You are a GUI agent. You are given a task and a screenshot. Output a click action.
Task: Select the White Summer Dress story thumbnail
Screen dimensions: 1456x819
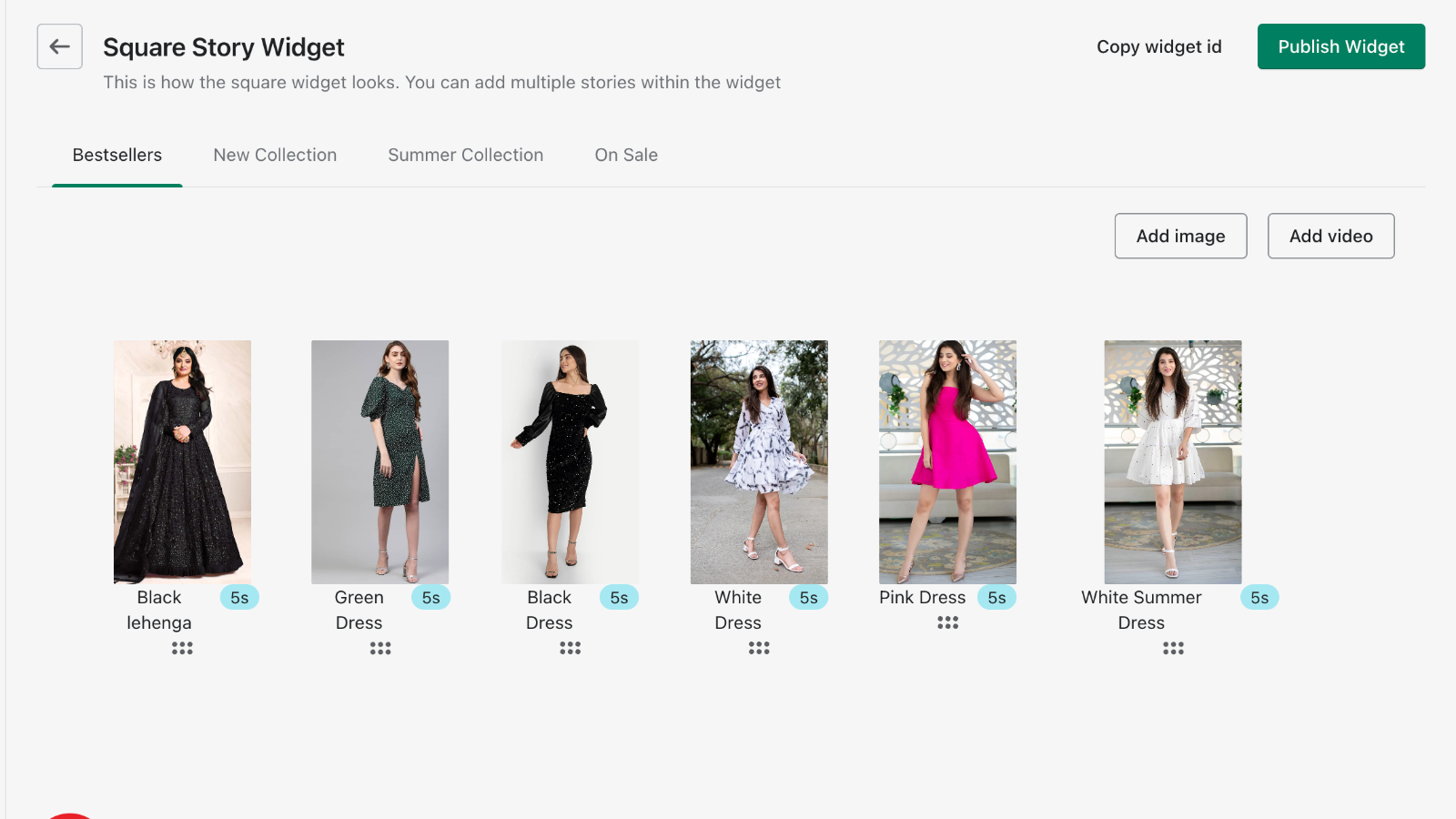coord(1173,461)
